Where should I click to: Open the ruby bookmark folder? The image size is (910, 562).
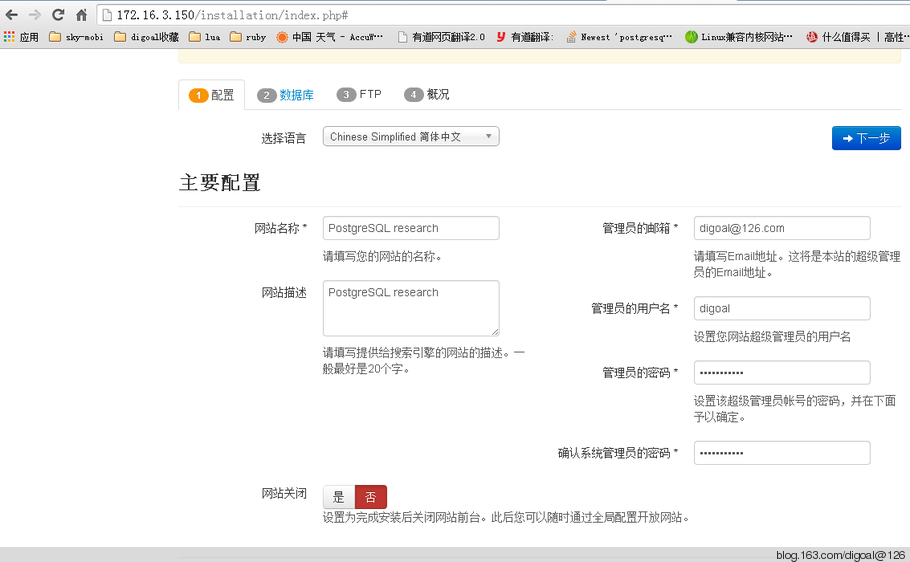click(x=248, y=37)
